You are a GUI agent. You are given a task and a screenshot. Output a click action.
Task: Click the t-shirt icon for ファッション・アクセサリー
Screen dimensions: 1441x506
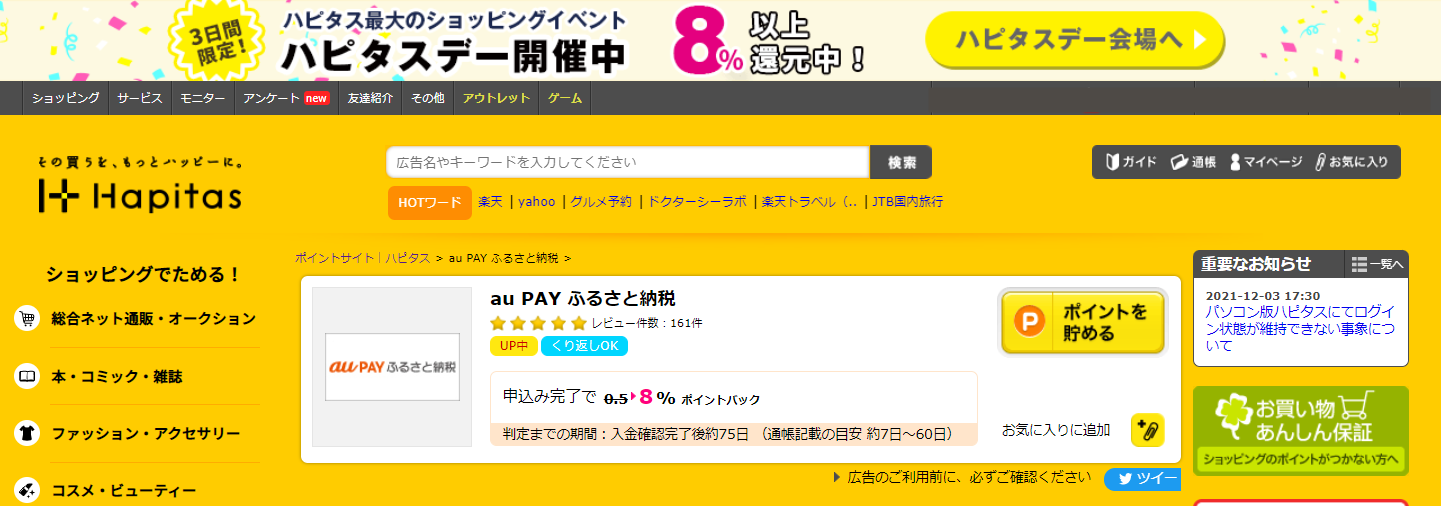coord(27,434)
